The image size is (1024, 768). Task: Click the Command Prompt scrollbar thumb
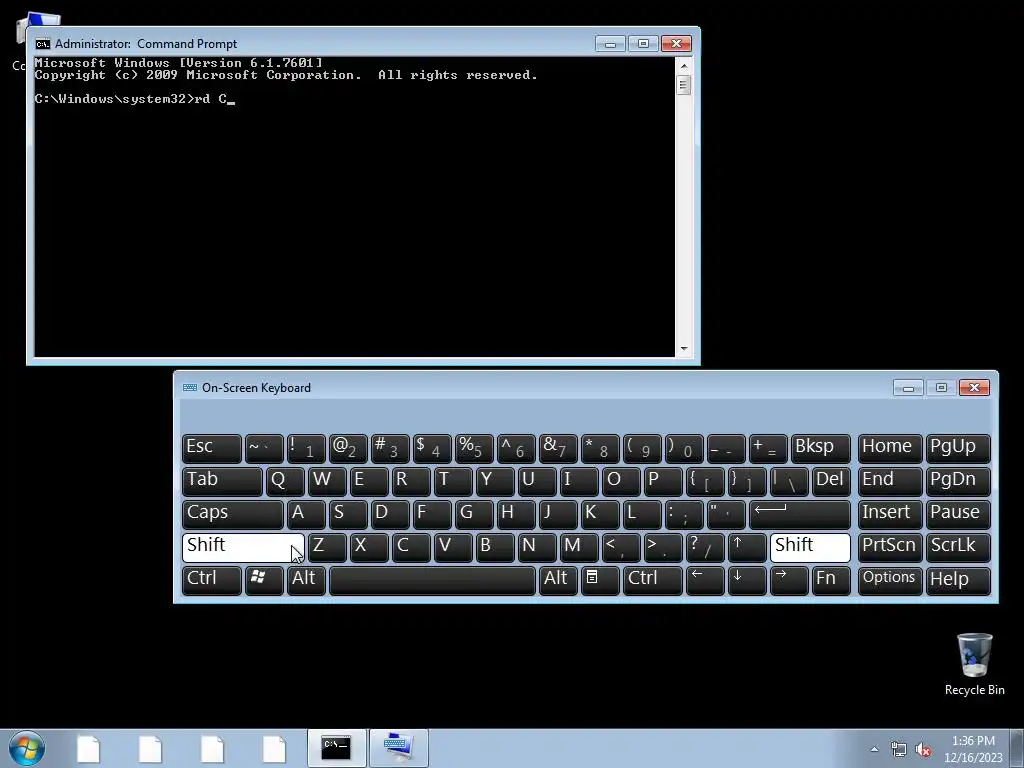coord(684,85)
